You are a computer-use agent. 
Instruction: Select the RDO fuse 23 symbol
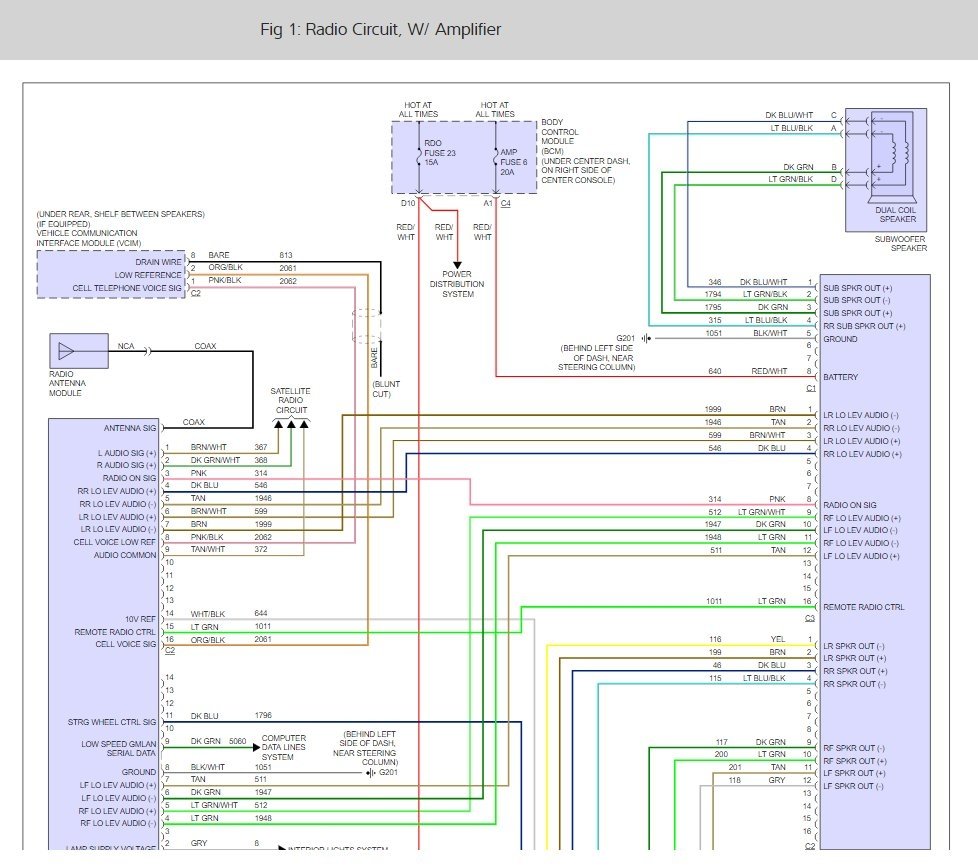[x=420, y=157]
